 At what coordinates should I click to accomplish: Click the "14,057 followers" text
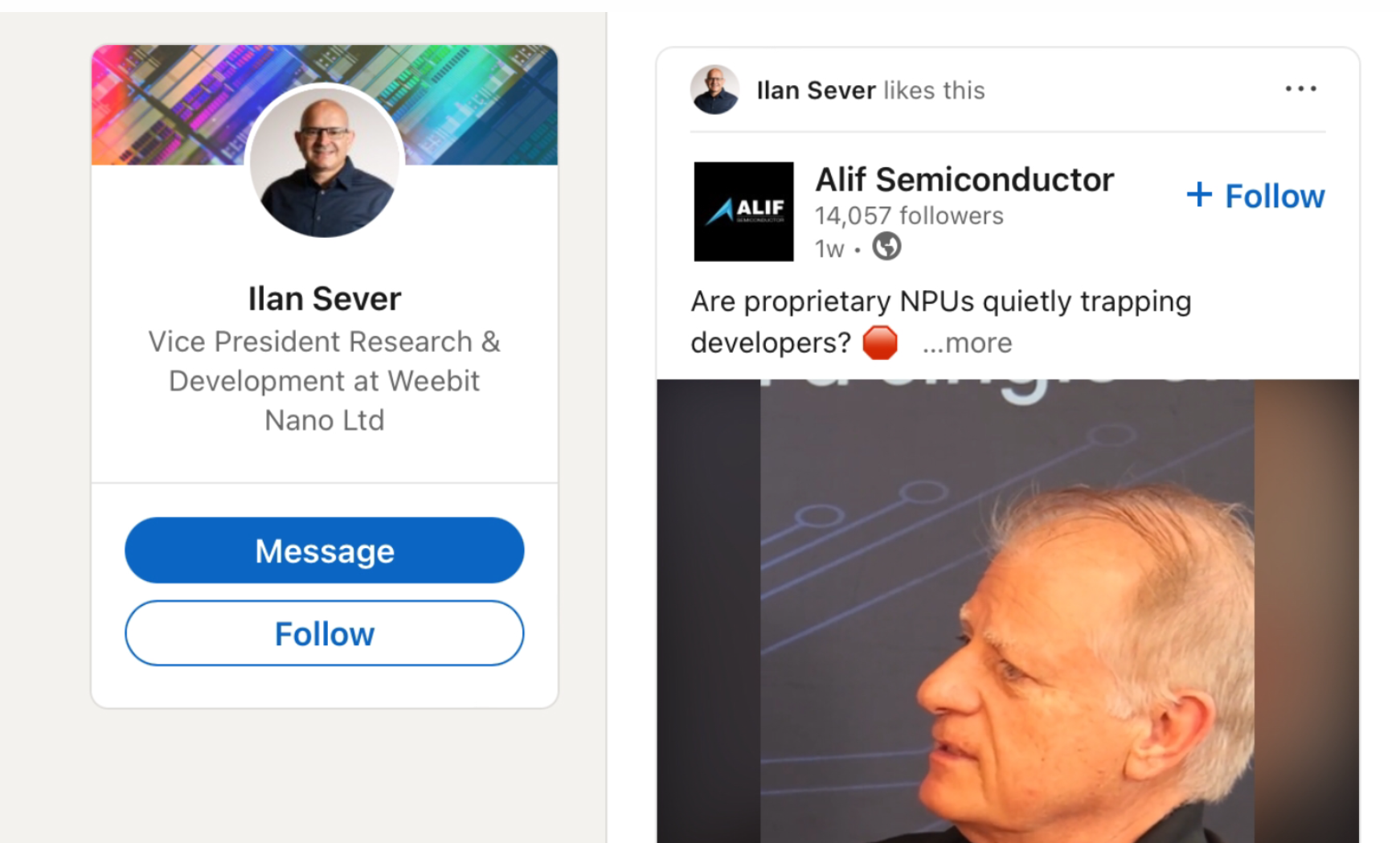click(x=909, y=216)
